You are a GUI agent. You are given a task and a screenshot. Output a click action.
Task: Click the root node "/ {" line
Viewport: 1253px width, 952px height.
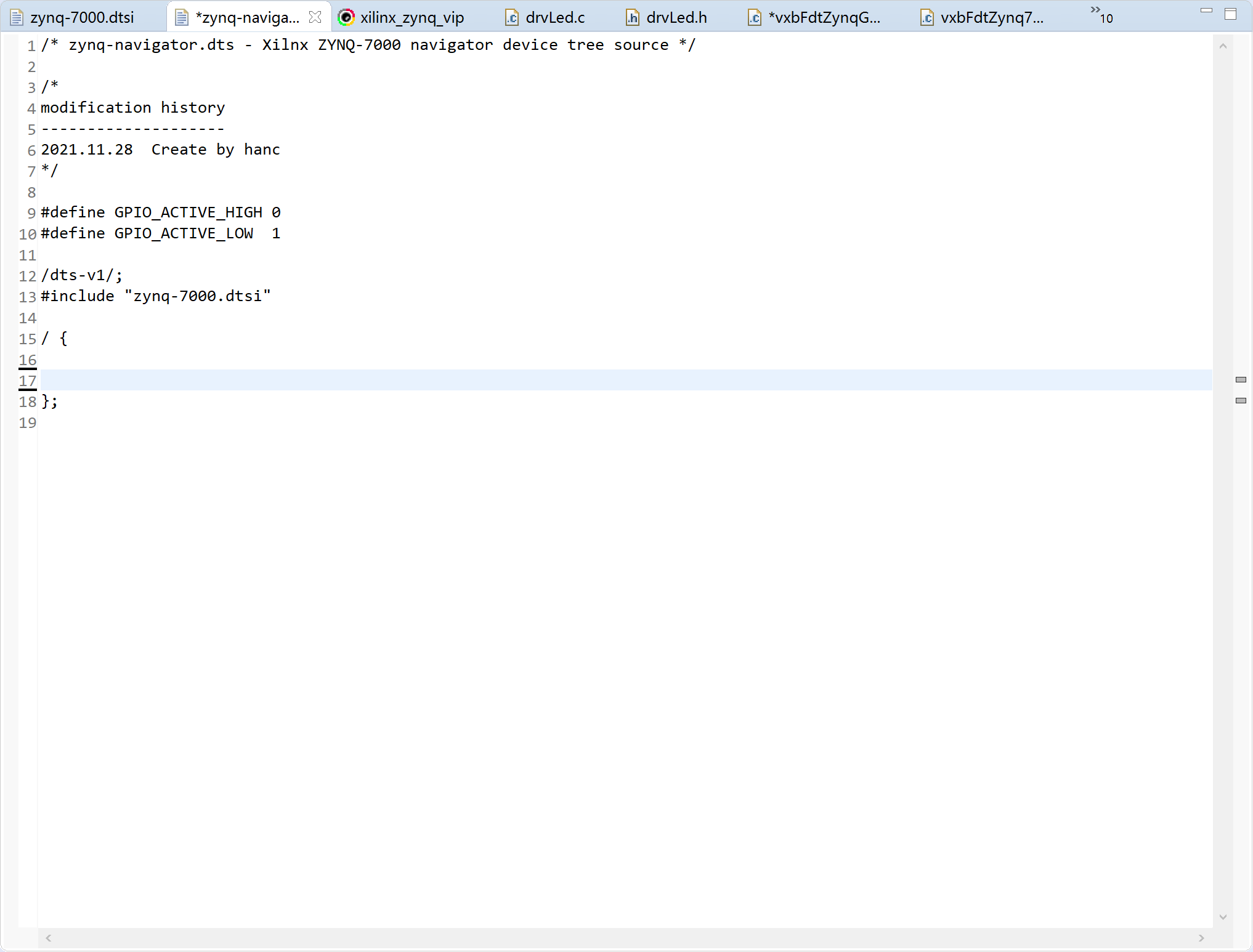tap(54, 338)
